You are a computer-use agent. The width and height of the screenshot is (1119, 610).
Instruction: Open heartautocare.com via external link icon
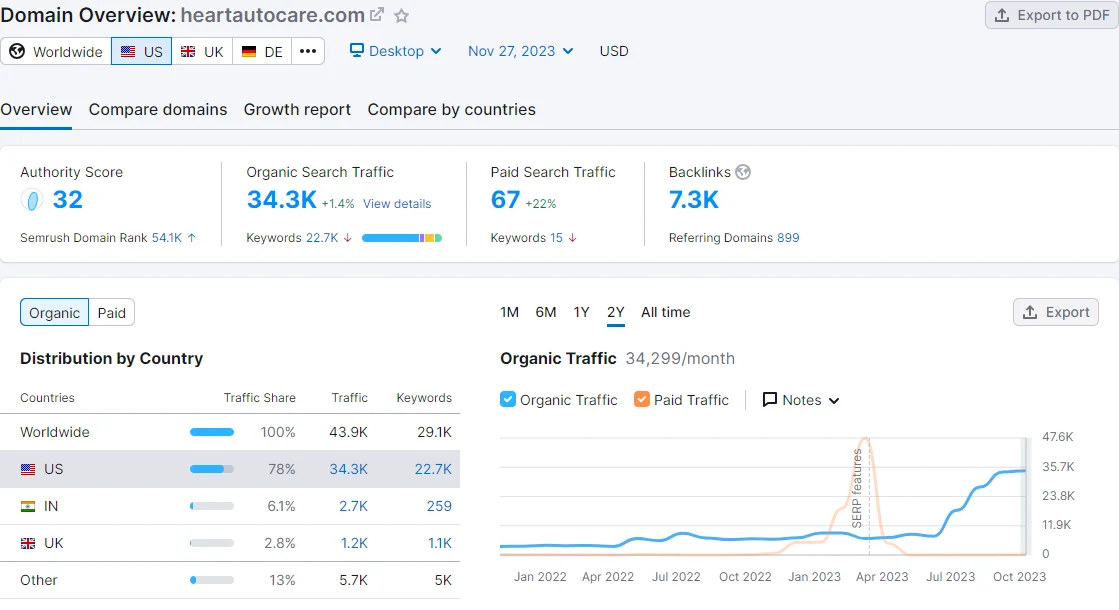[377, 14]
